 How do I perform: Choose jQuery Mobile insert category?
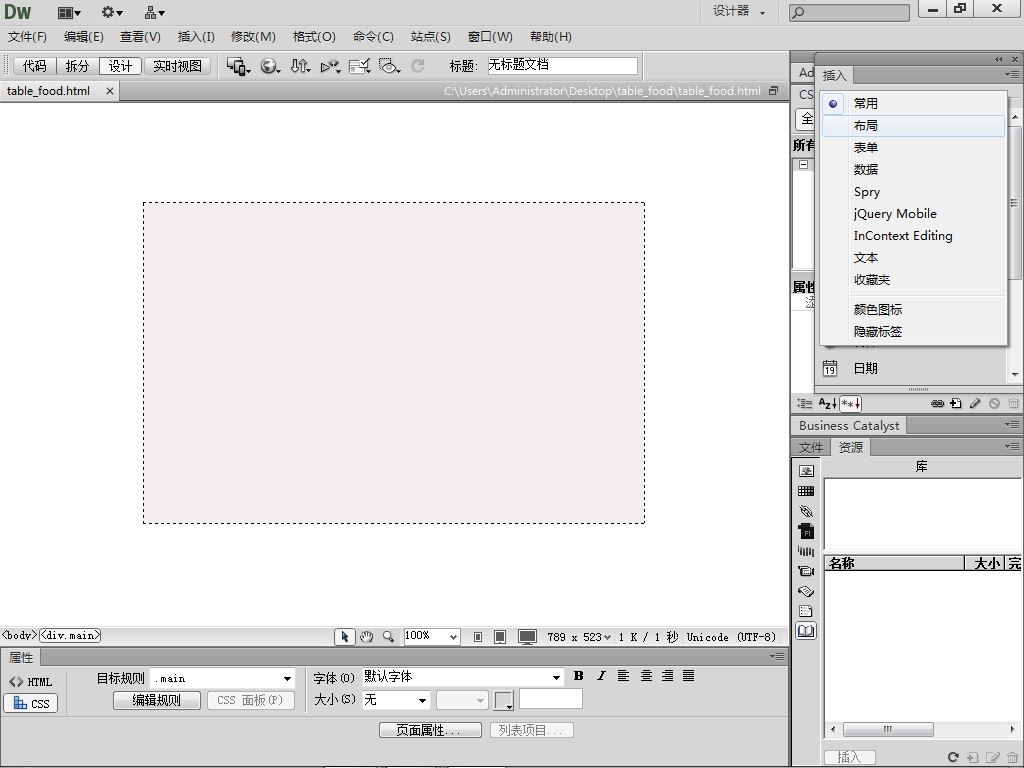tap(913, 214)
